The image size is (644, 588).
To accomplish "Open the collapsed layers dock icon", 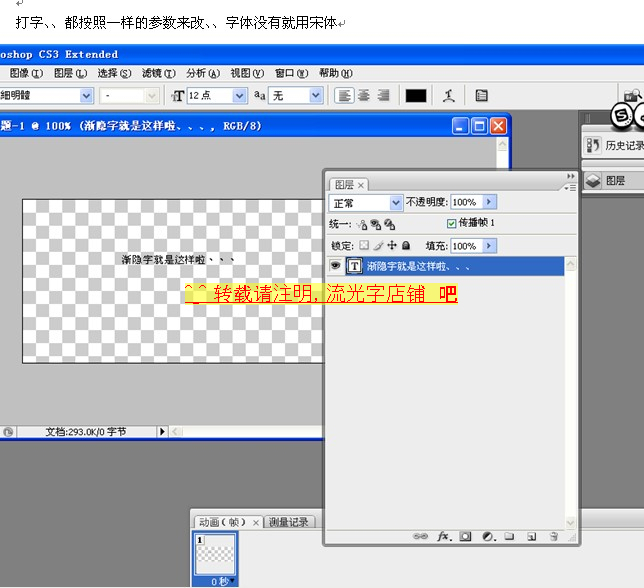I will pos(593,181).
